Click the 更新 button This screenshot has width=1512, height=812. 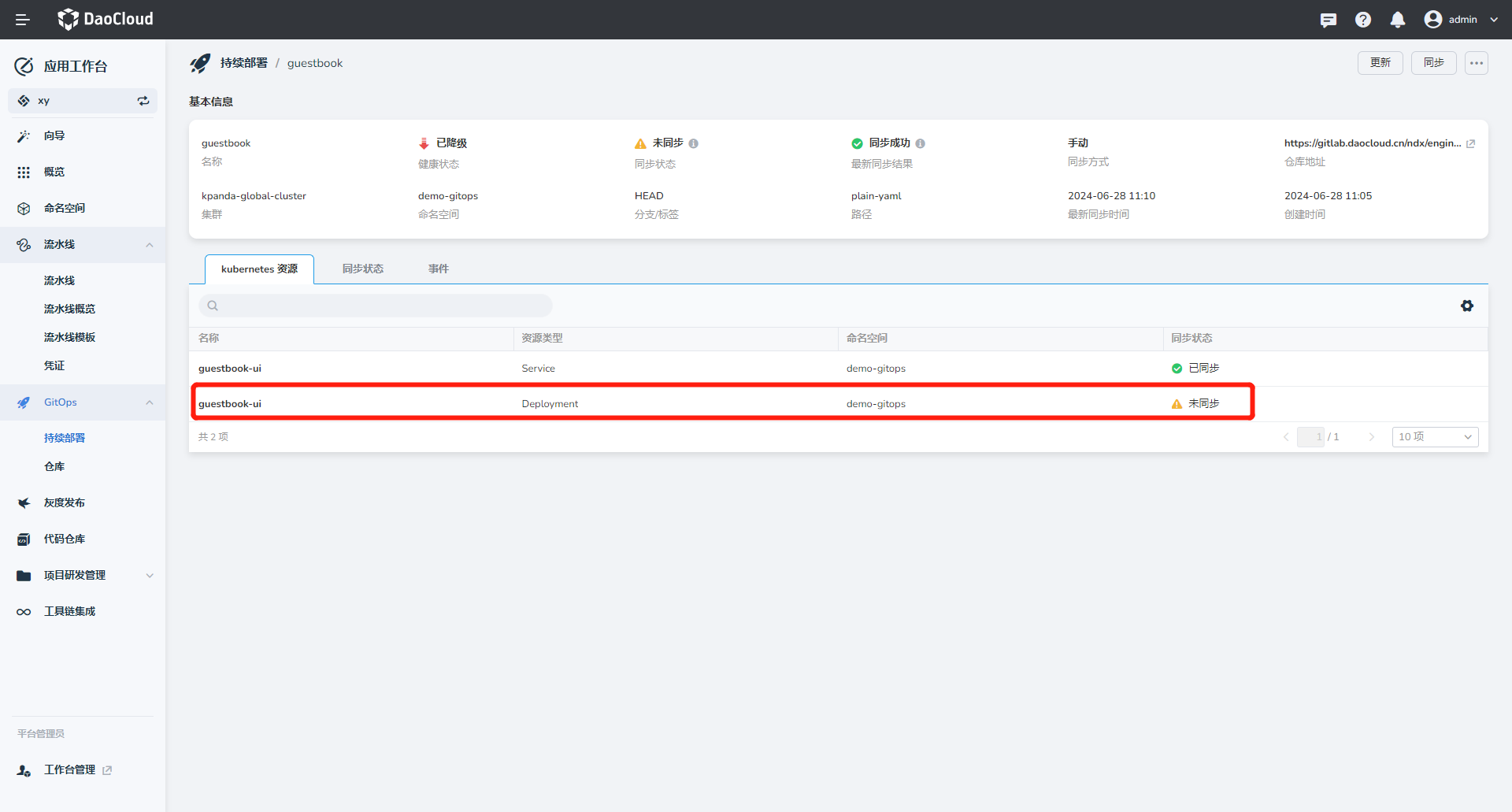pos(1380,63)
